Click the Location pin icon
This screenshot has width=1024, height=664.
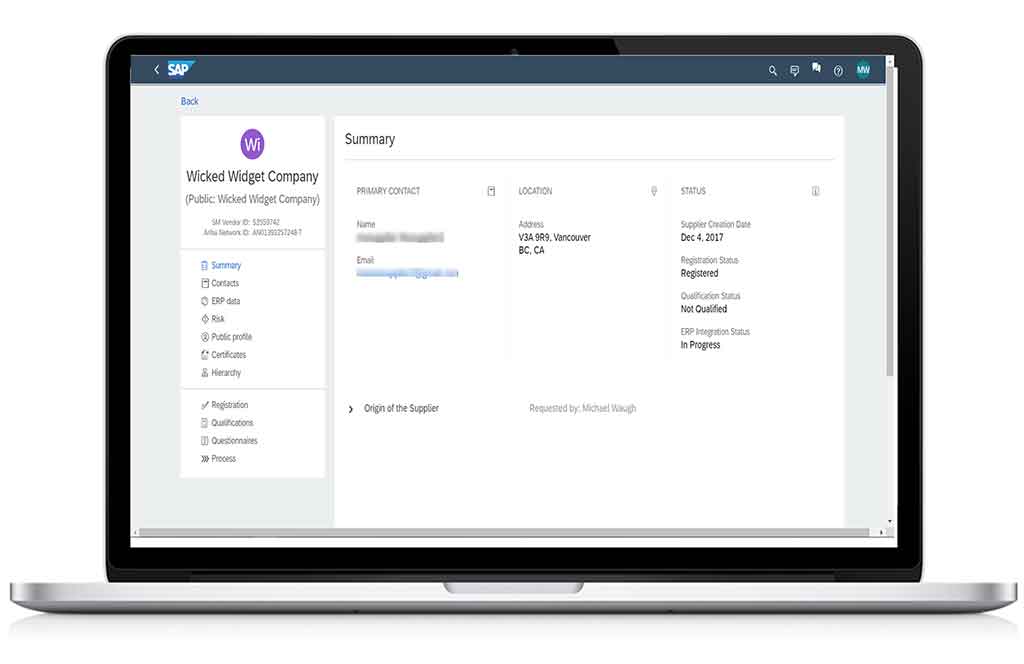pos(654,191)
